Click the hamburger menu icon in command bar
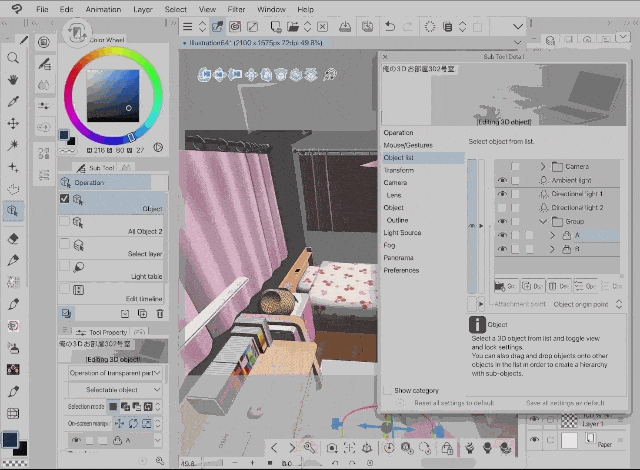 [187, 27]
